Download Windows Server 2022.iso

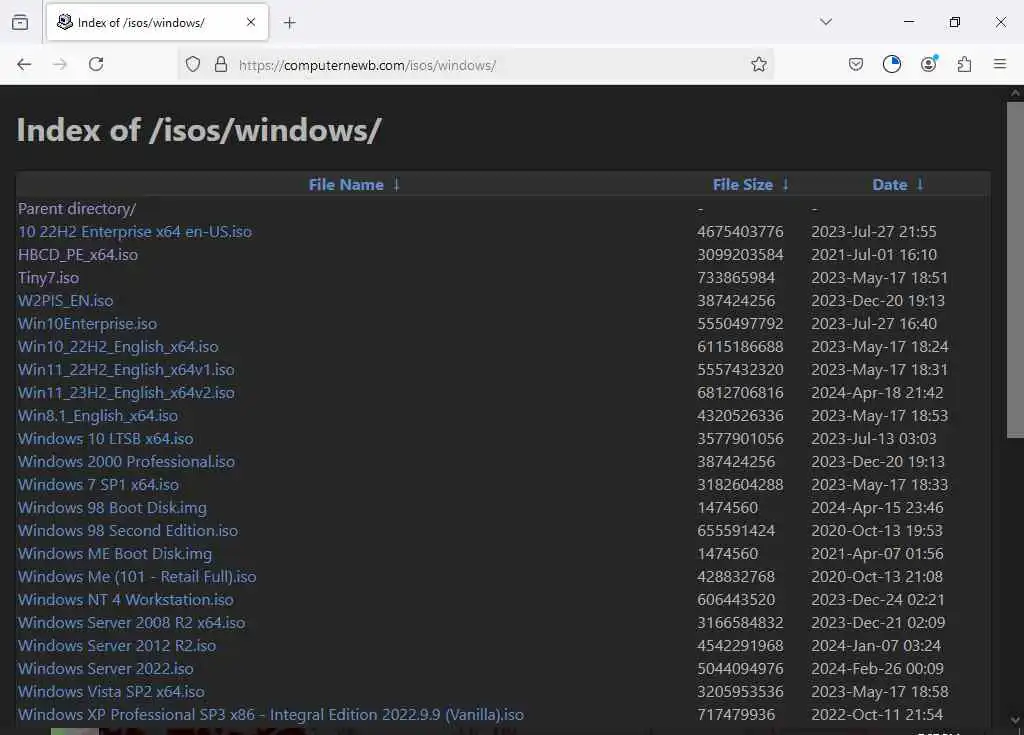(x=105, y=668)
